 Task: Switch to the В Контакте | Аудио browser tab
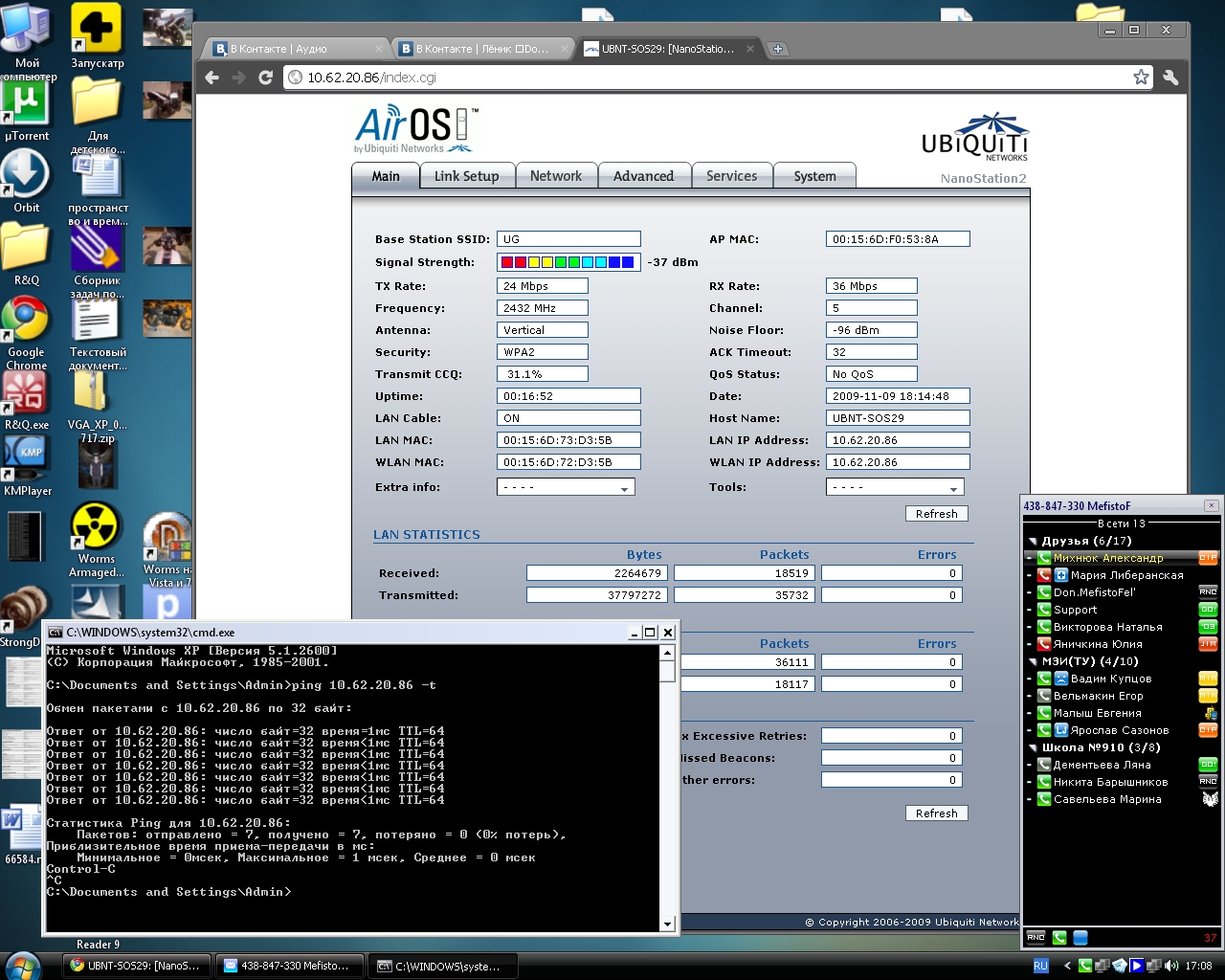pyautogui.click(x=297, y=49)
